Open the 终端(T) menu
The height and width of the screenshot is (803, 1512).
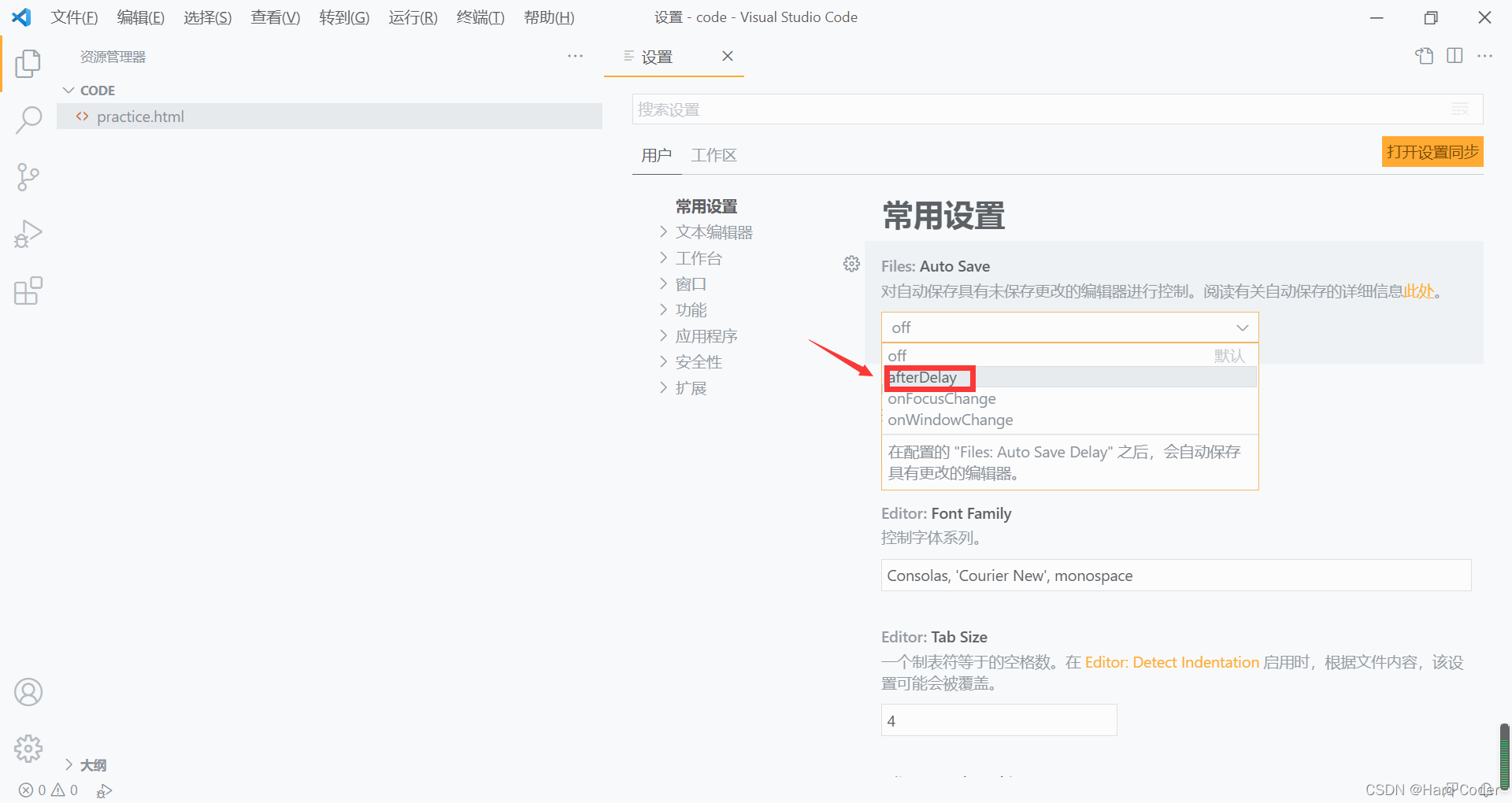click(x=480, y=17)
